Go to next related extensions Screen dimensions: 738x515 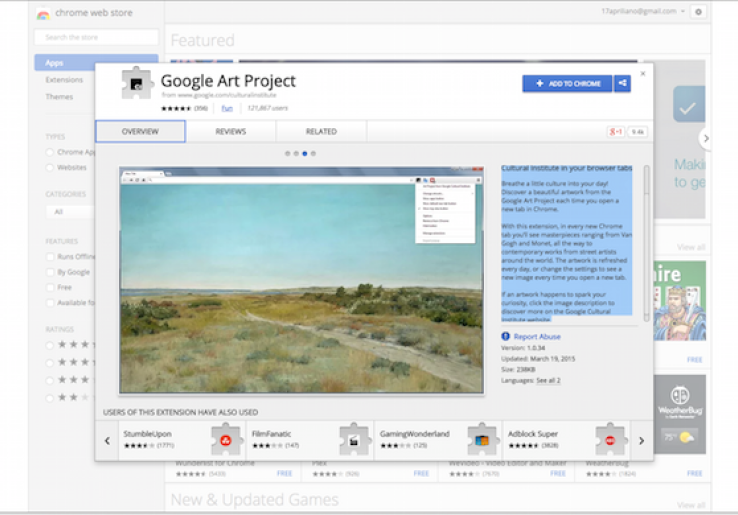pos(642,441)
